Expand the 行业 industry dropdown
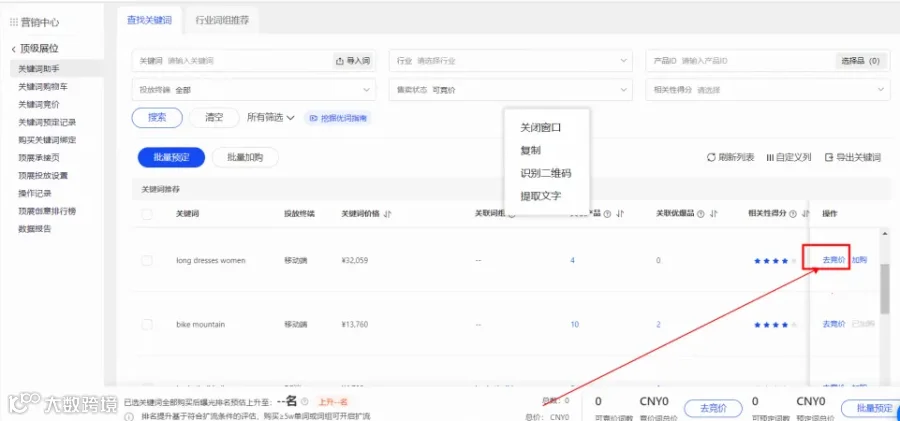 [511, 61]
